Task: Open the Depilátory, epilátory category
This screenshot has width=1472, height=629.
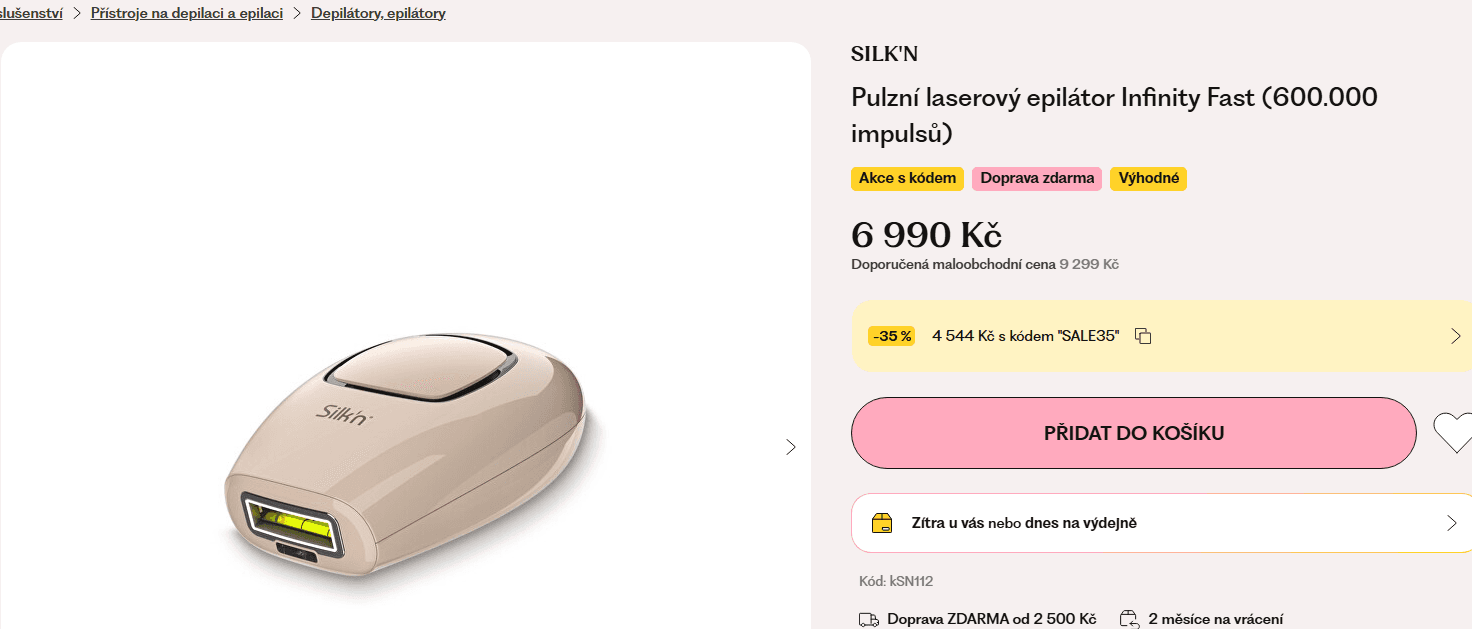Action: click(x=378, y=13)
